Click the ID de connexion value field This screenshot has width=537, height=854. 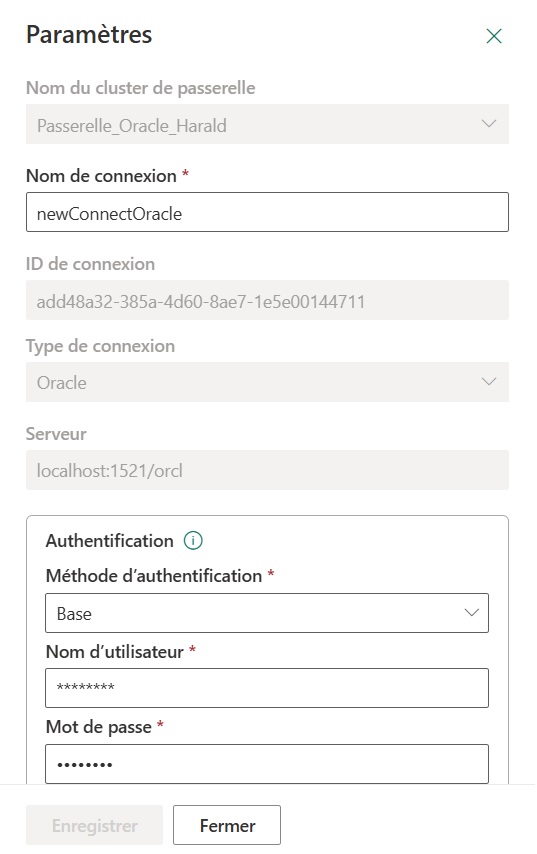coord(267,300)
